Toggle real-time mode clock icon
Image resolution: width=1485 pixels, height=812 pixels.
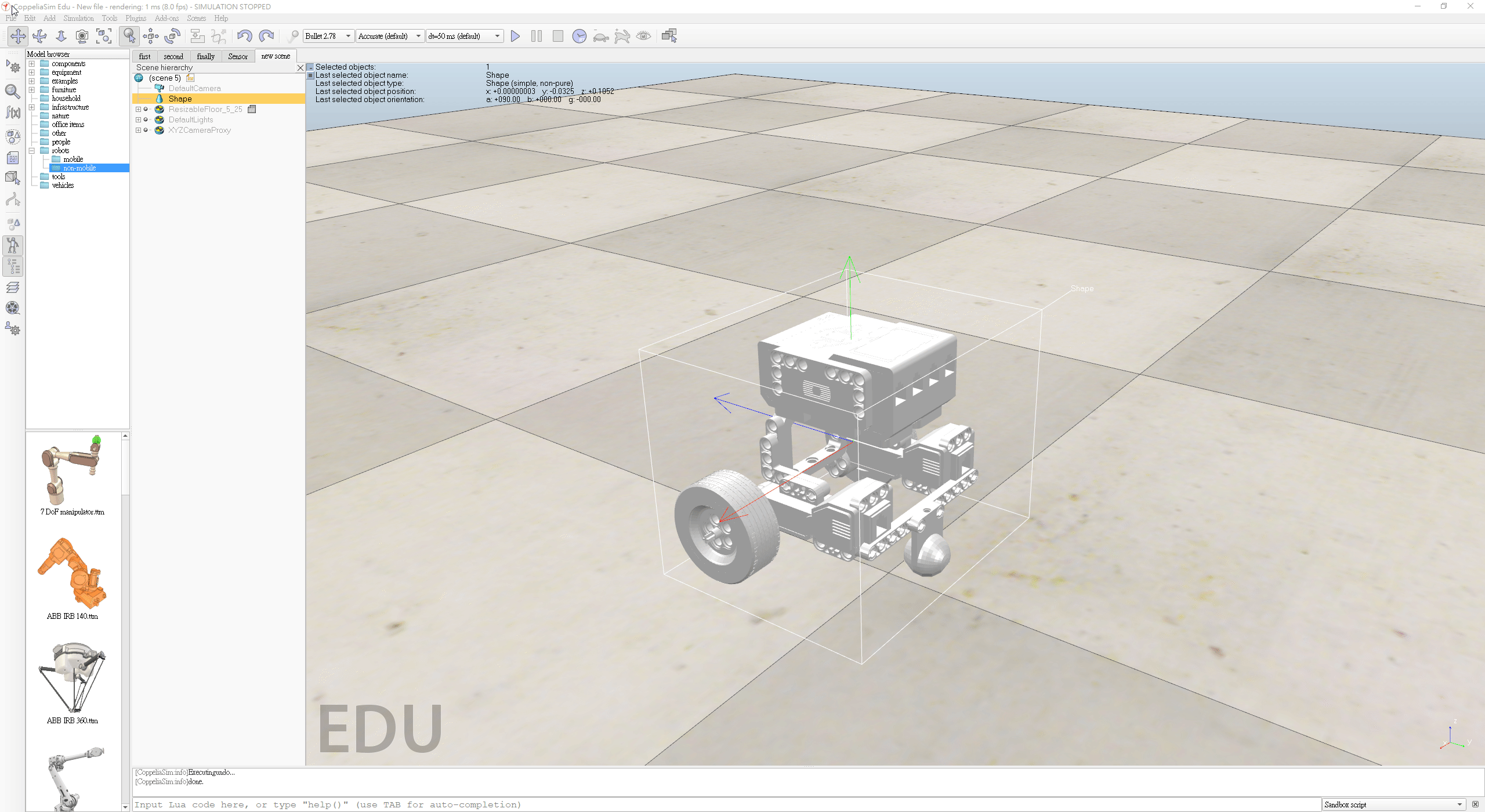pos(579,36)
